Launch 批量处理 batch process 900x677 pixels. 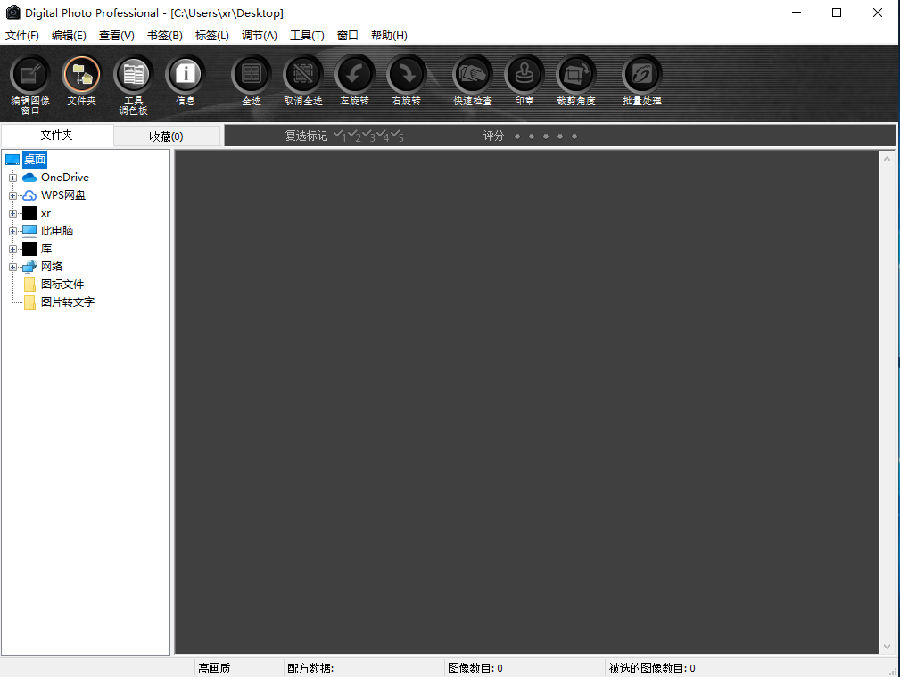coord(641,75)
